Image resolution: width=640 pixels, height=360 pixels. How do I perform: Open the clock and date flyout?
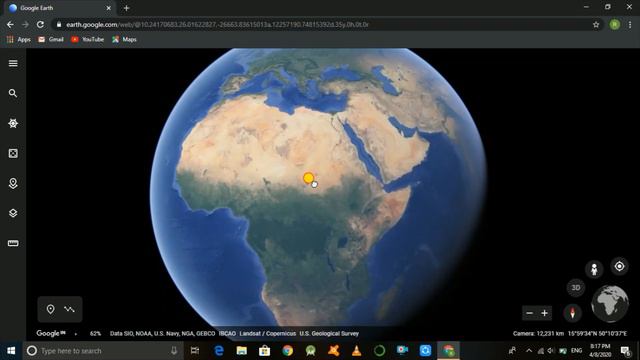click(x=600, y=351)
